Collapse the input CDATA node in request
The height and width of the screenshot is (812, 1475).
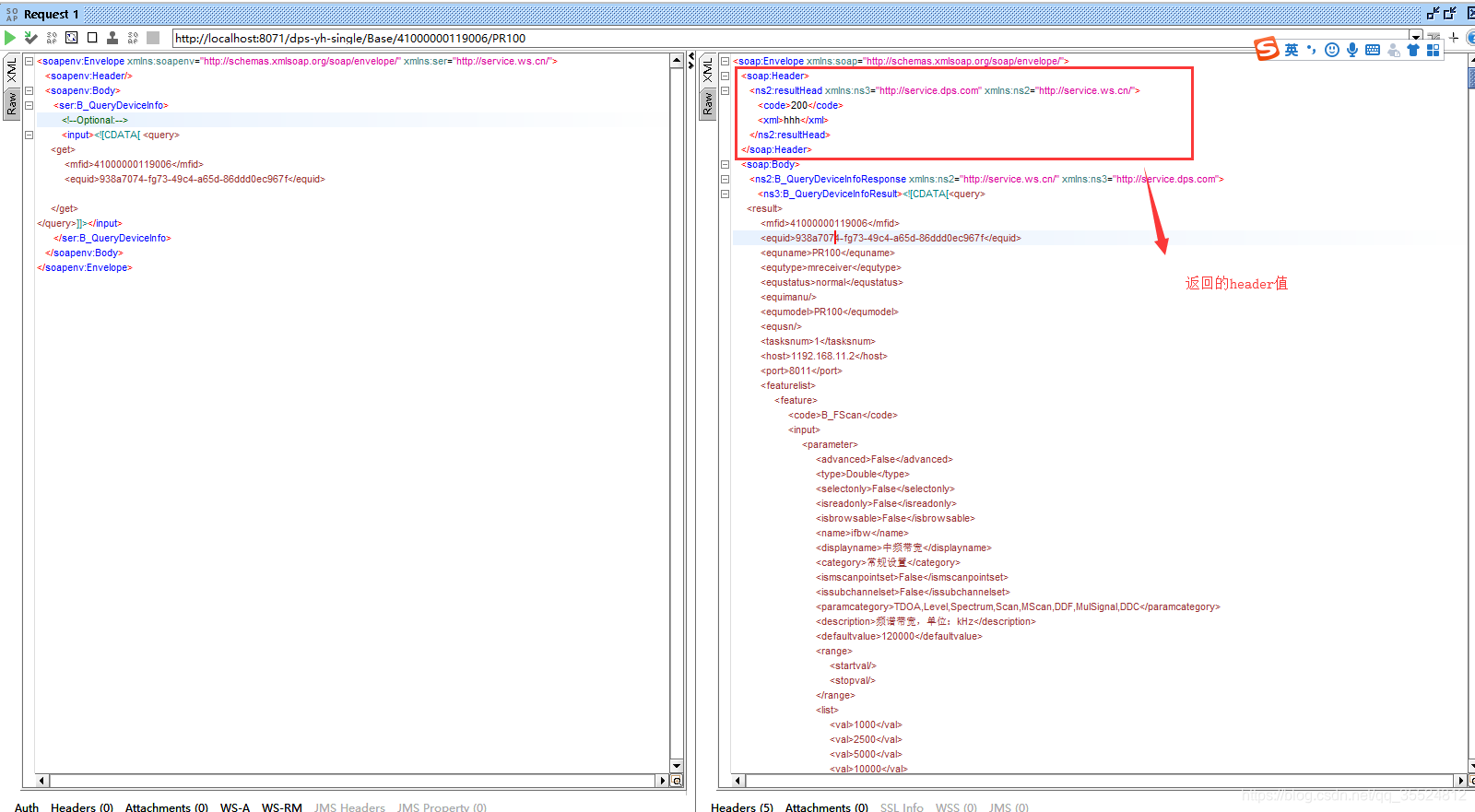click(x=29, y=135)
